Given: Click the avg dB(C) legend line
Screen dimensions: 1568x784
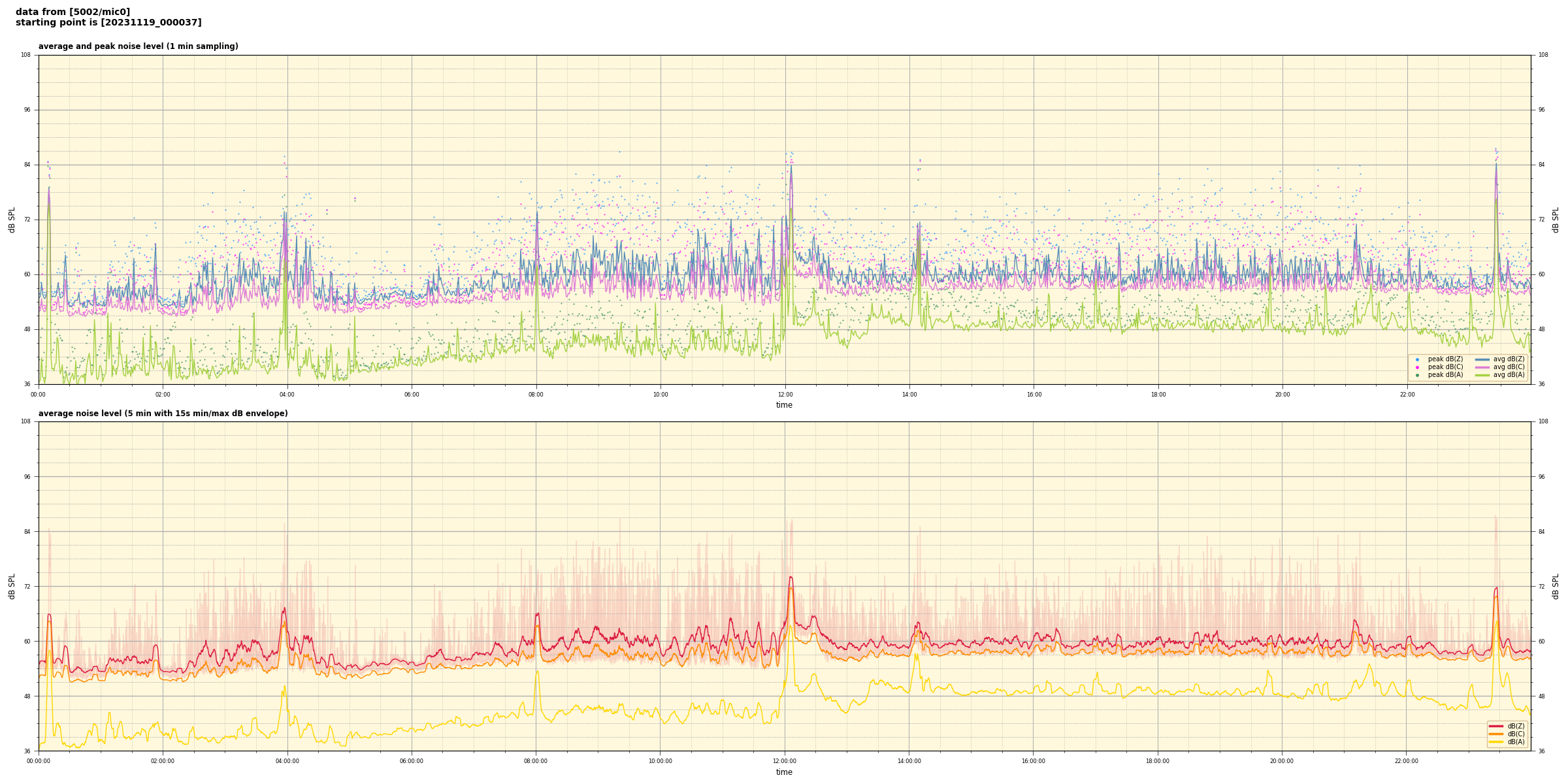Looking at the screenshot, I should click(1482, 367).
